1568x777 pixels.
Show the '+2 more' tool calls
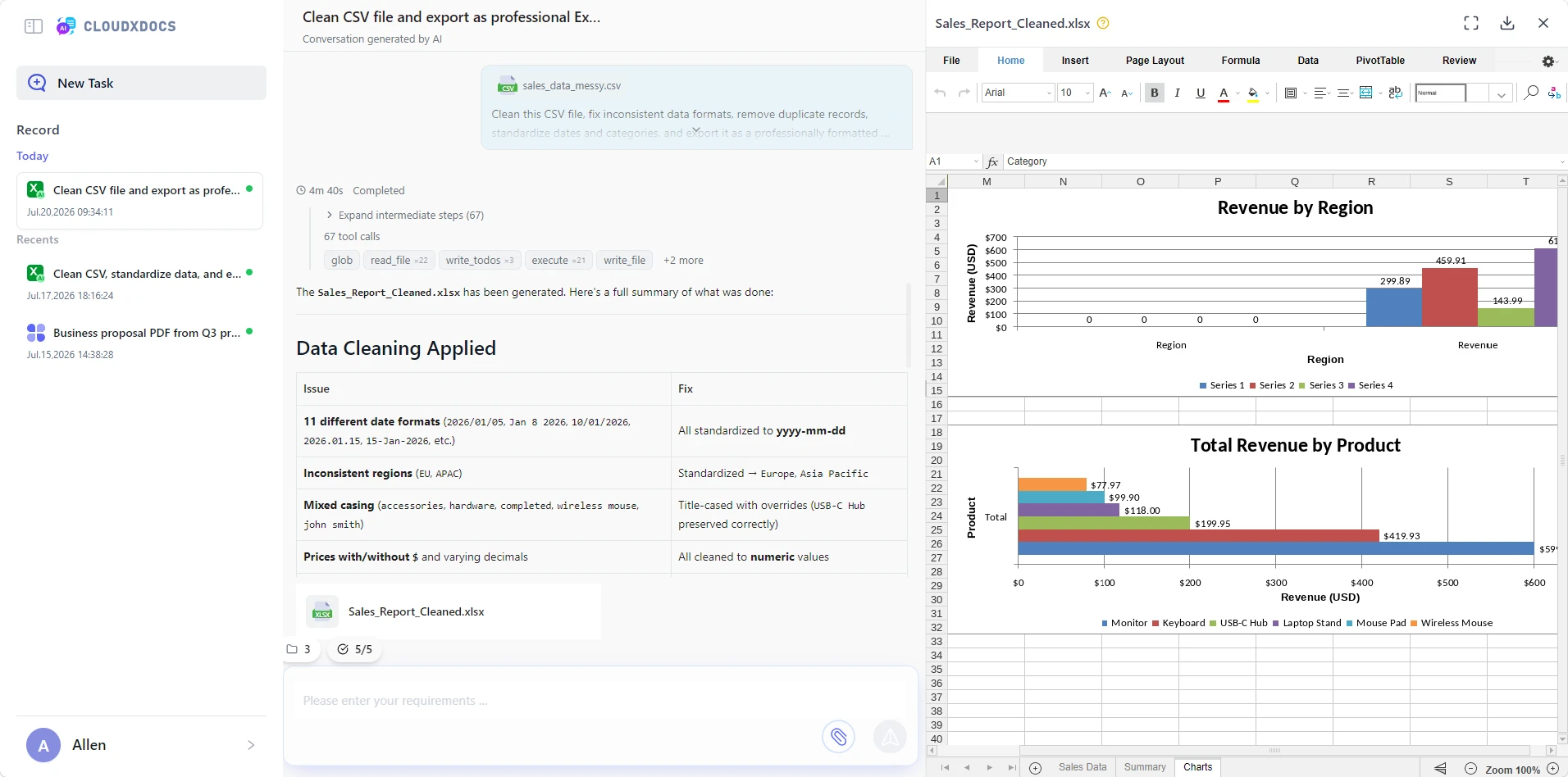(683, 261)
